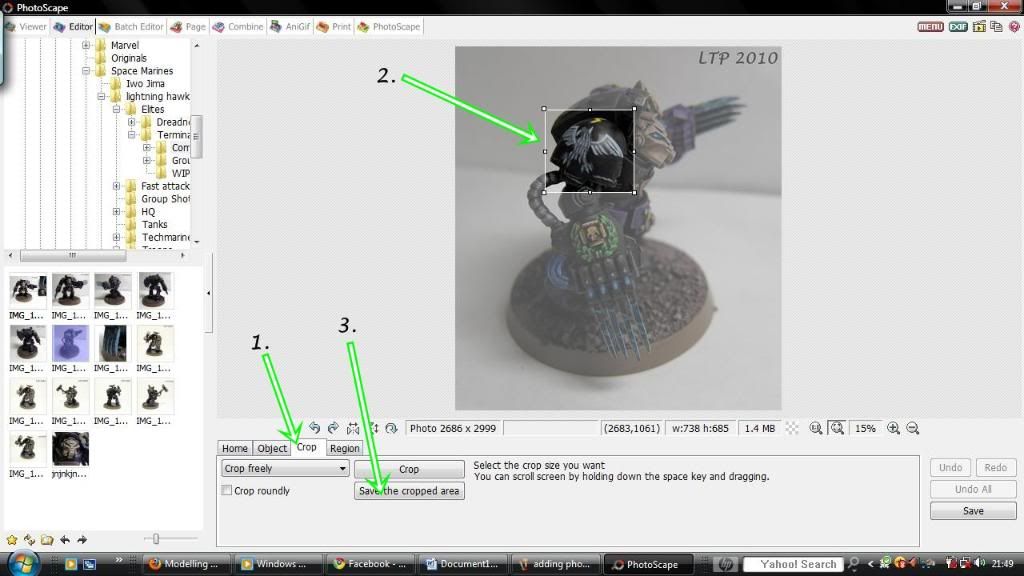
Task: Click the folder tree horizontal scrollbar
Action: [x=72, y=255]
